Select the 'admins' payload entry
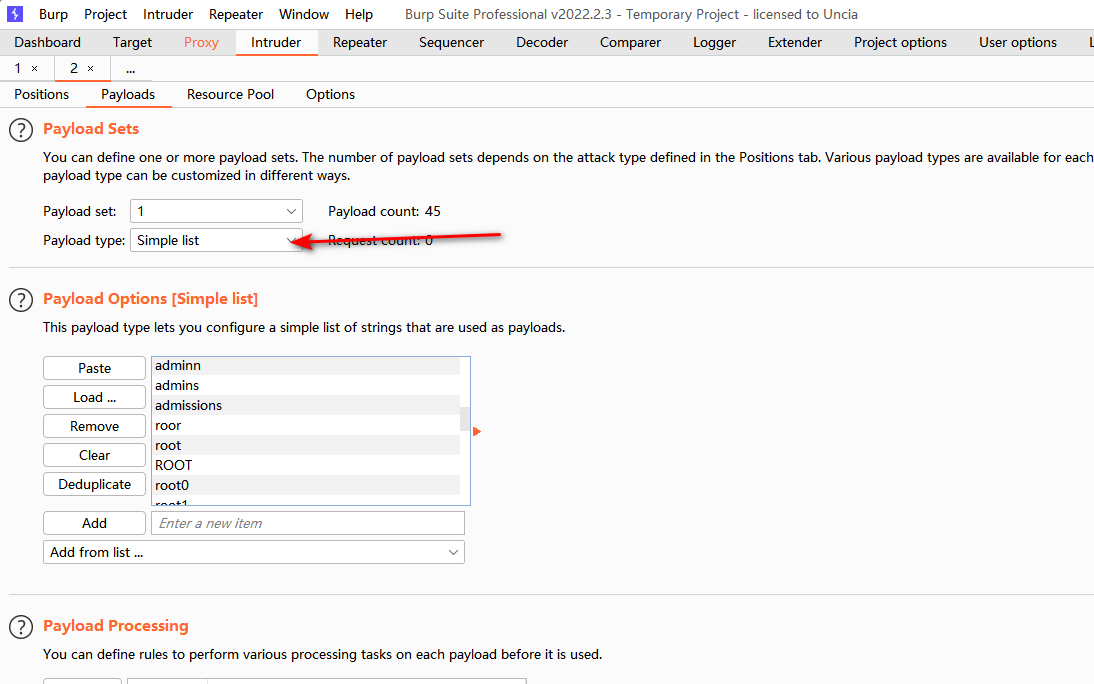 (306, 385)
